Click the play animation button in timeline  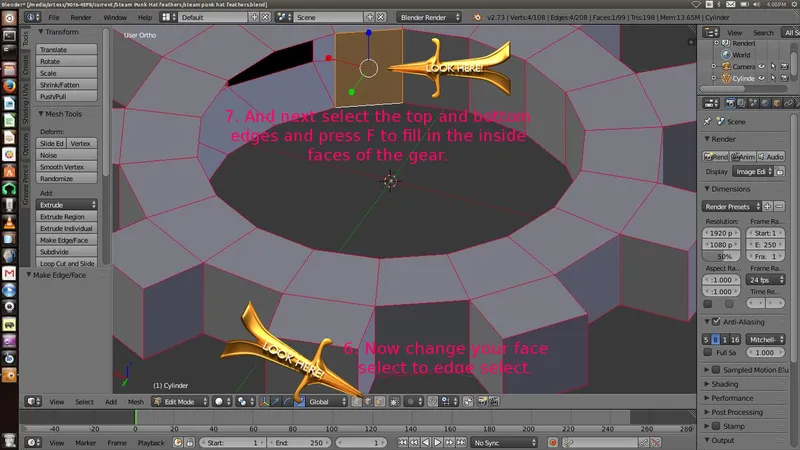pyautogui.click(x=438, y=442)
